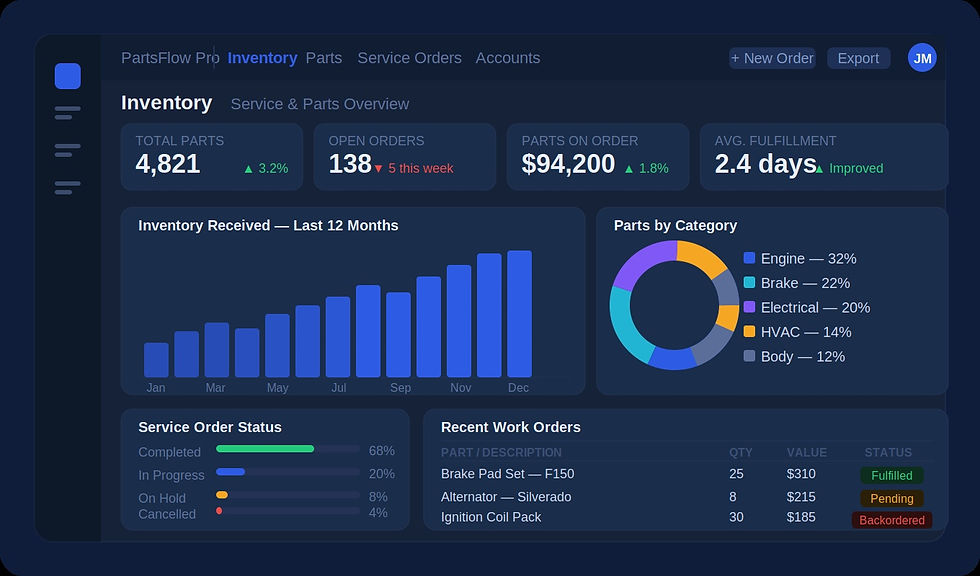
Task: Click the Jul bar in the chart
Action: coord(338,337)
